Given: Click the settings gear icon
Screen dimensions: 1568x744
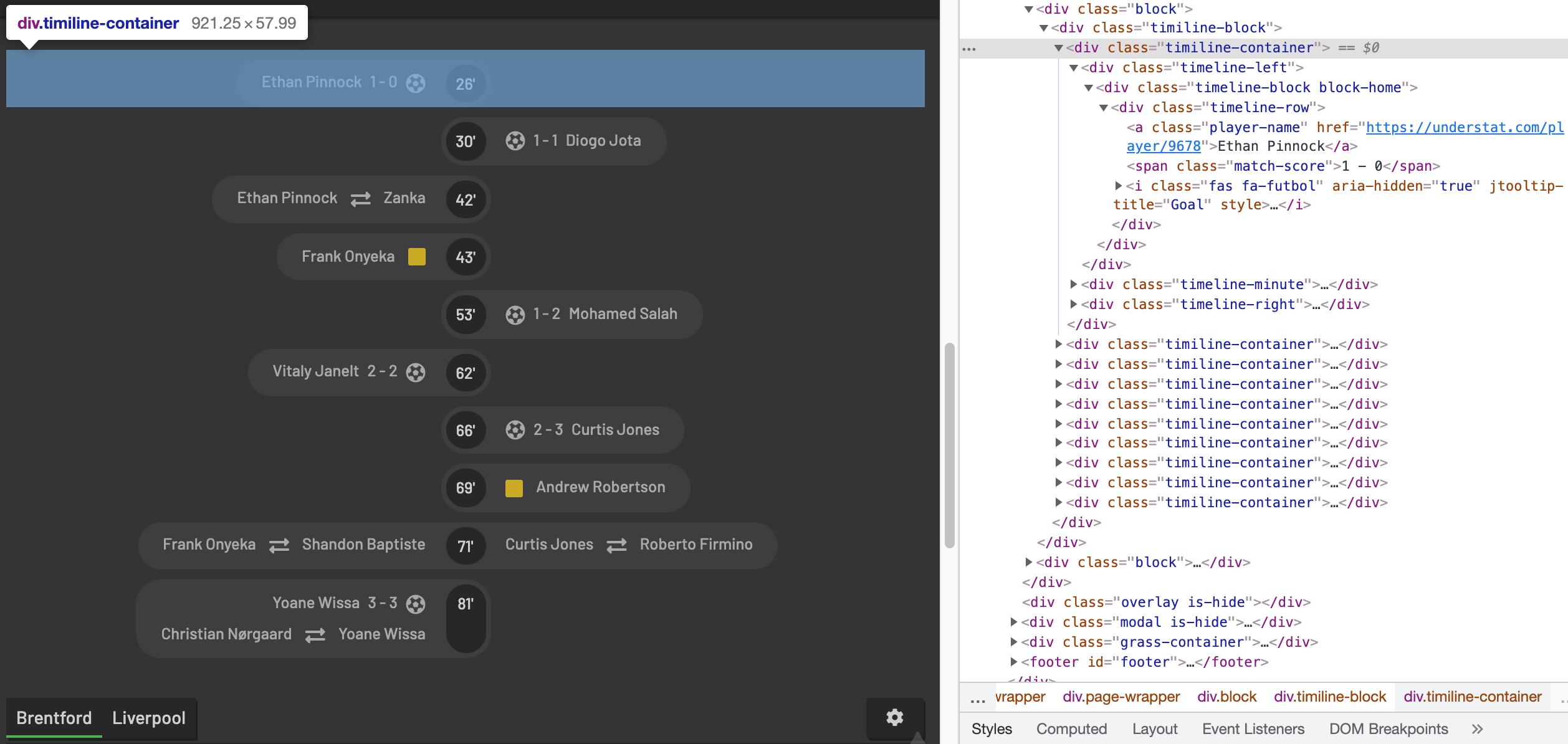Looking at the screenshot, I should 894,717.
